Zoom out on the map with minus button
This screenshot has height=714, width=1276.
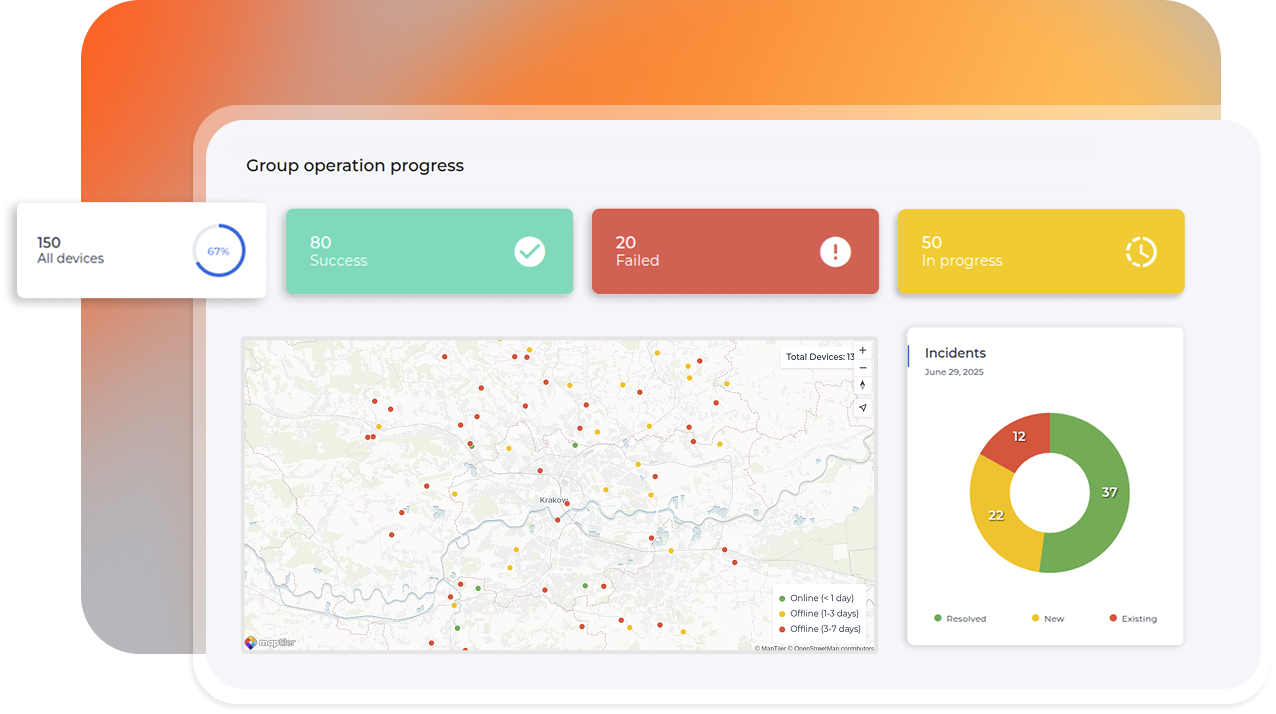click(863, 368)
